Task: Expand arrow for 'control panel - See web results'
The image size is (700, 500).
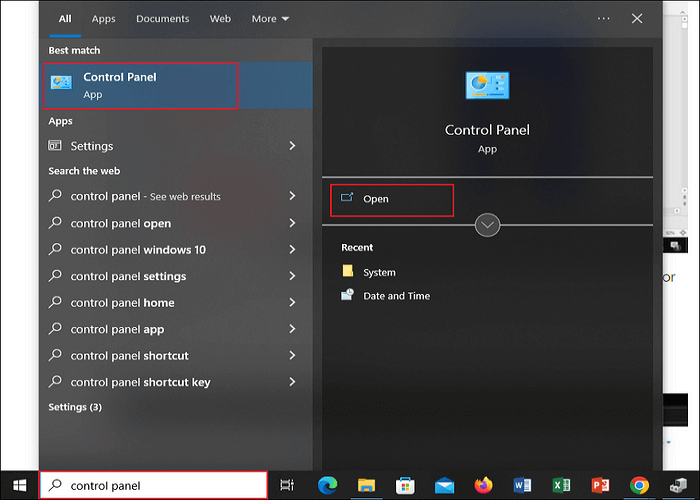Action: point(292,196)
